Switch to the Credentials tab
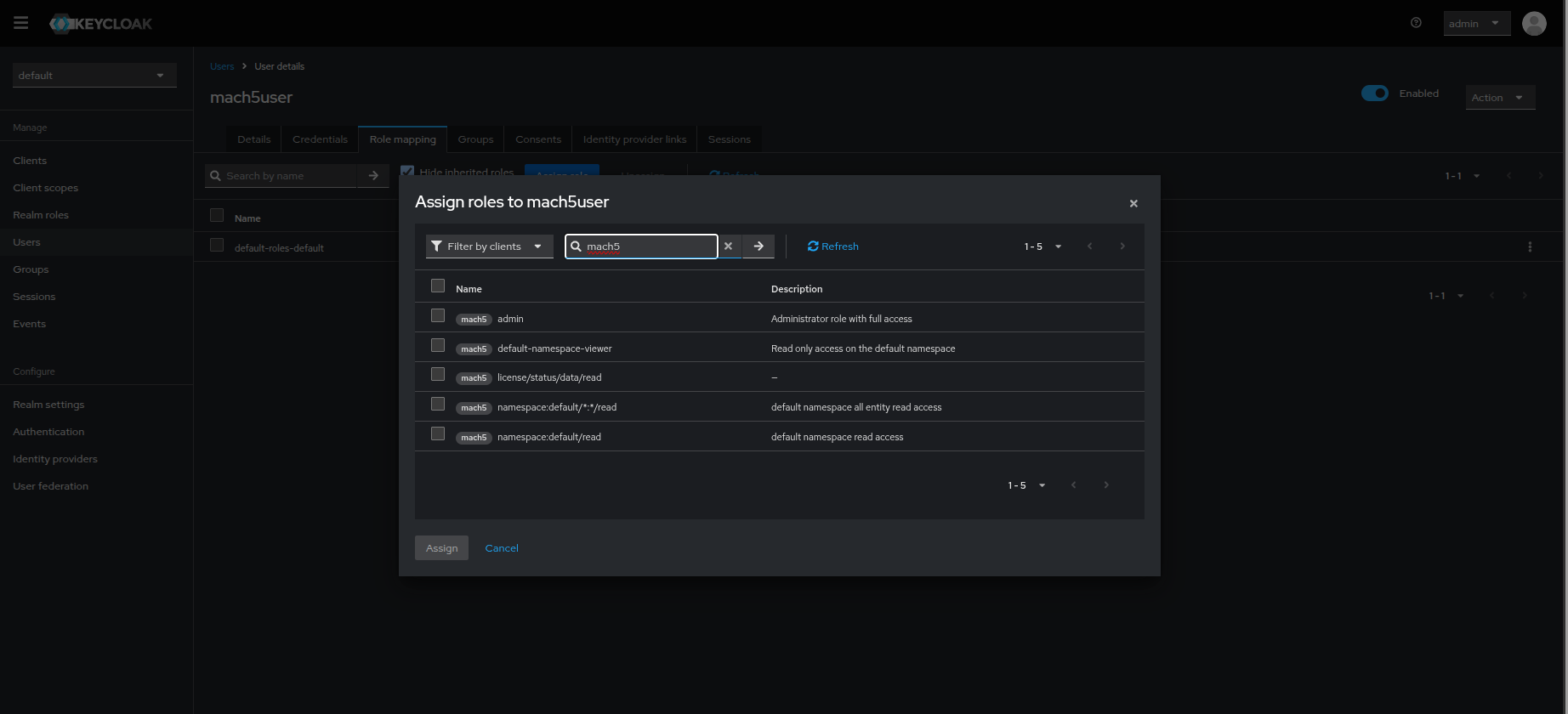The height and width of the screenshot is (714, 1568). point(320,139)
